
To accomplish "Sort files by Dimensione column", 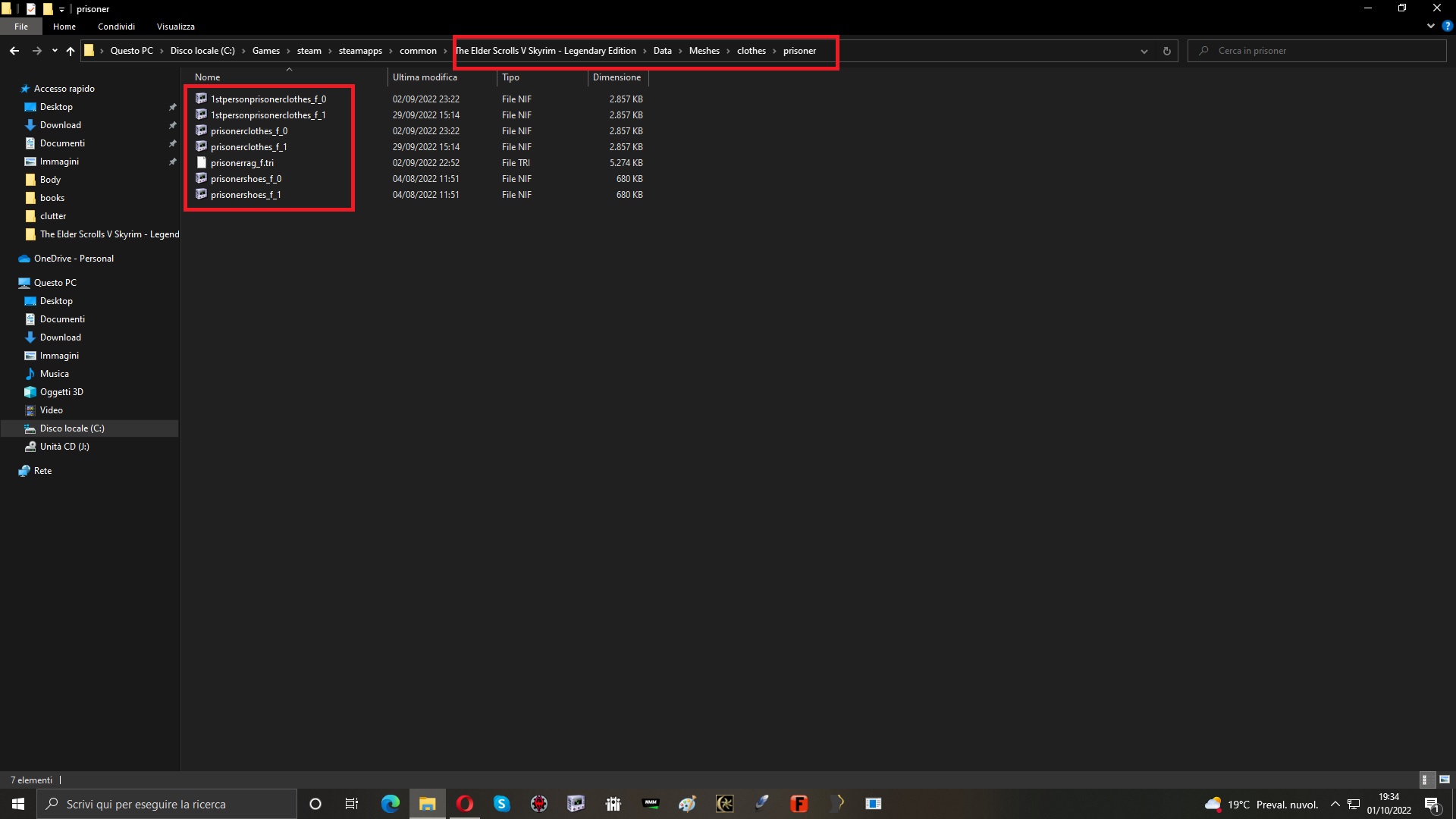I will point(617,77).
